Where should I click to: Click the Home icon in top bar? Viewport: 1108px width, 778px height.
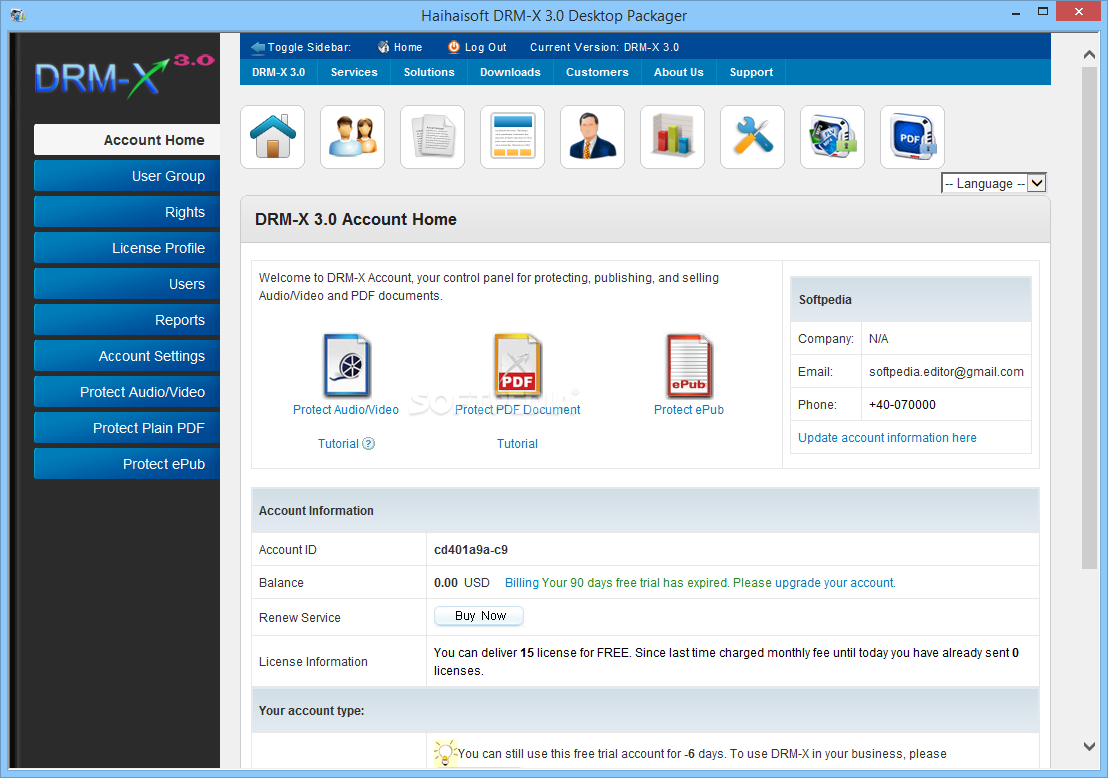383,47
